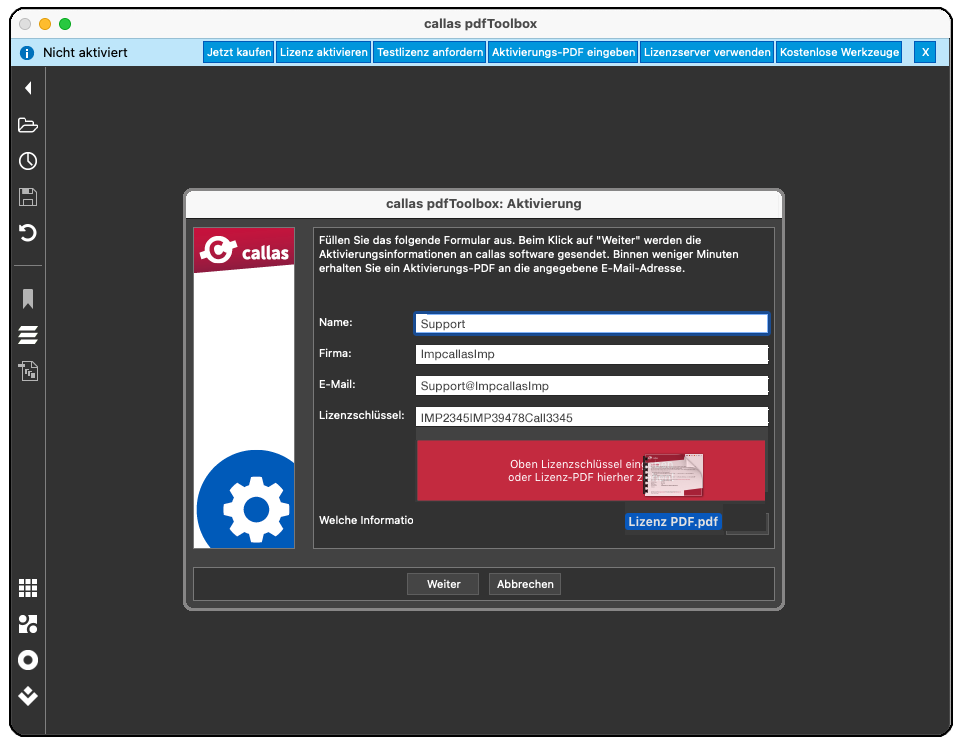Click the shapes icon in bottom sidebar
Image resolution: width=958 pixels, height=744 pixels.
(x=28, y=624)
